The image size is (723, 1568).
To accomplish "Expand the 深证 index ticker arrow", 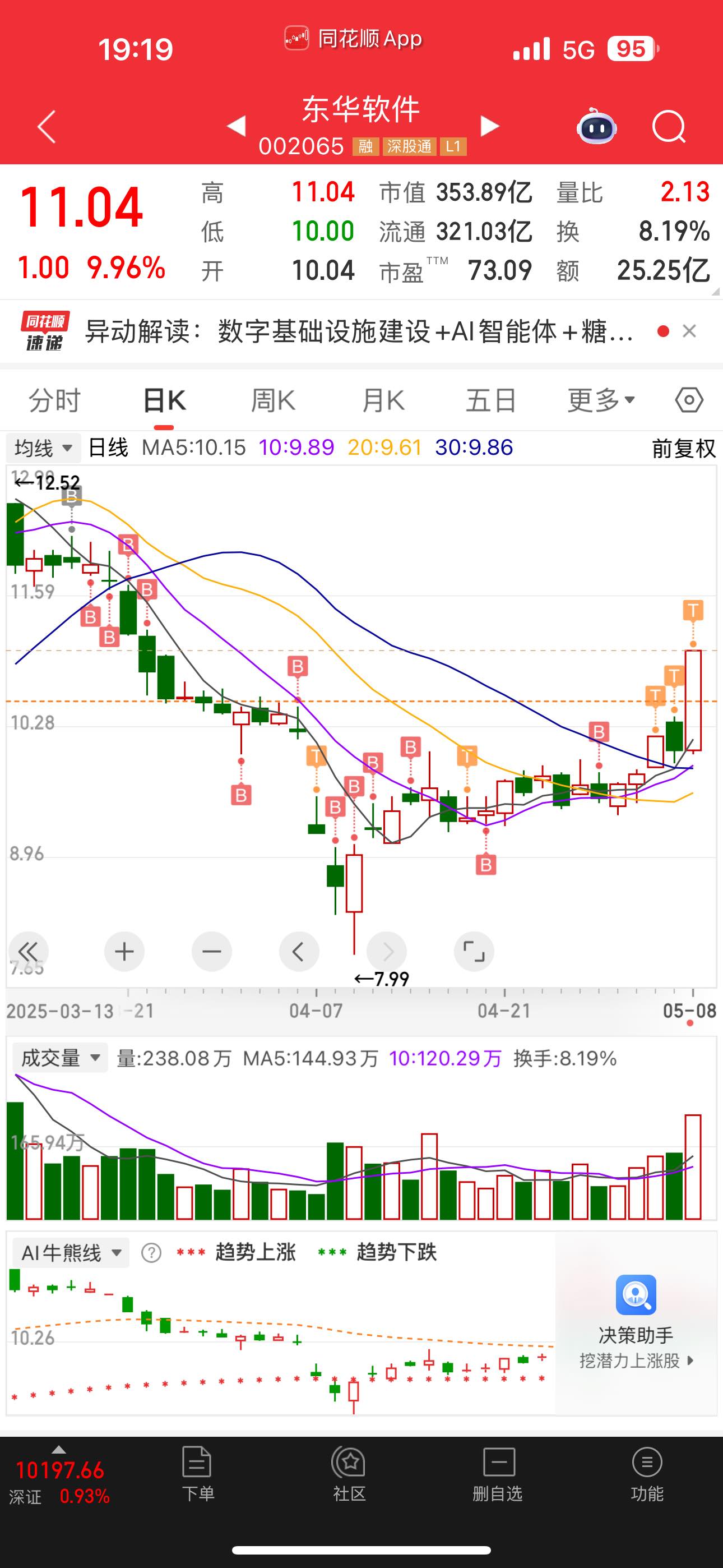I will click(x=58, y=1449).
